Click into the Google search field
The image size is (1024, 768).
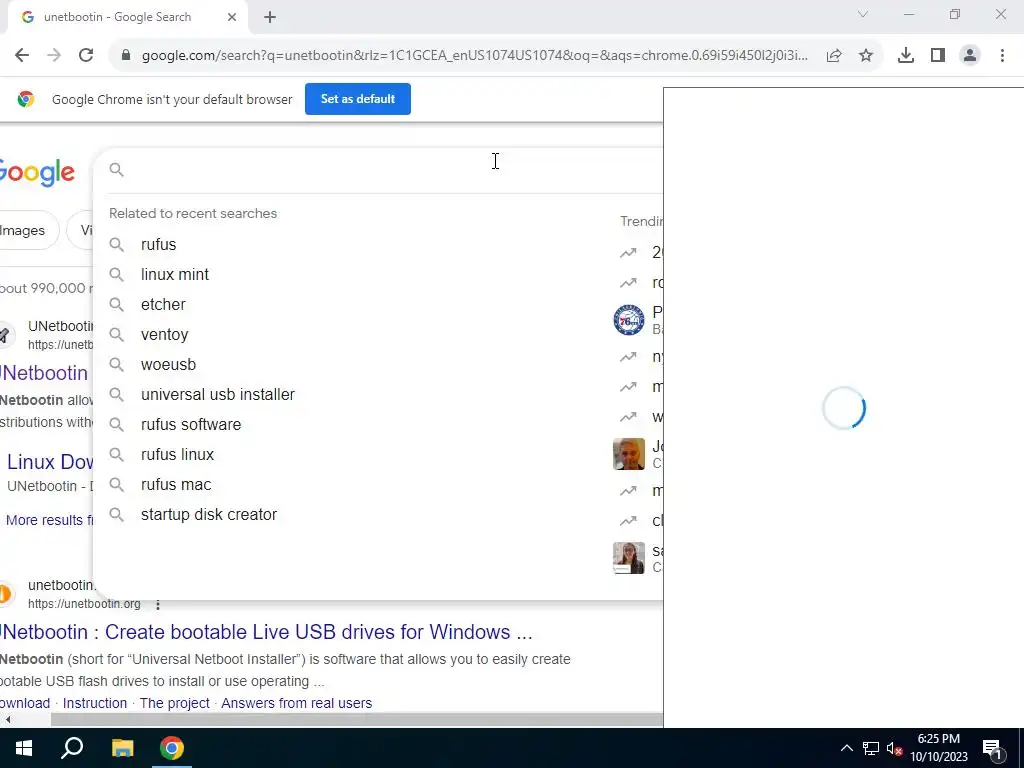(392, 170)
